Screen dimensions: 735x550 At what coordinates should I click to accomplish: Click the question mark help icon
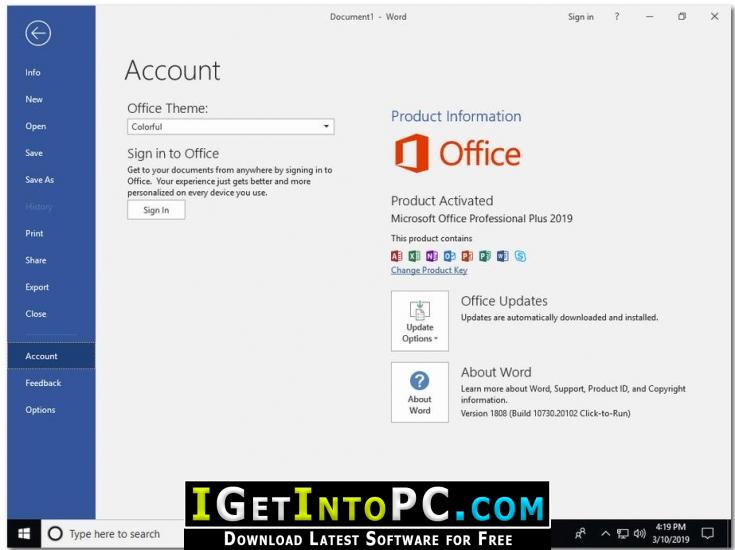pyautogui.click(x=617, y=16)
